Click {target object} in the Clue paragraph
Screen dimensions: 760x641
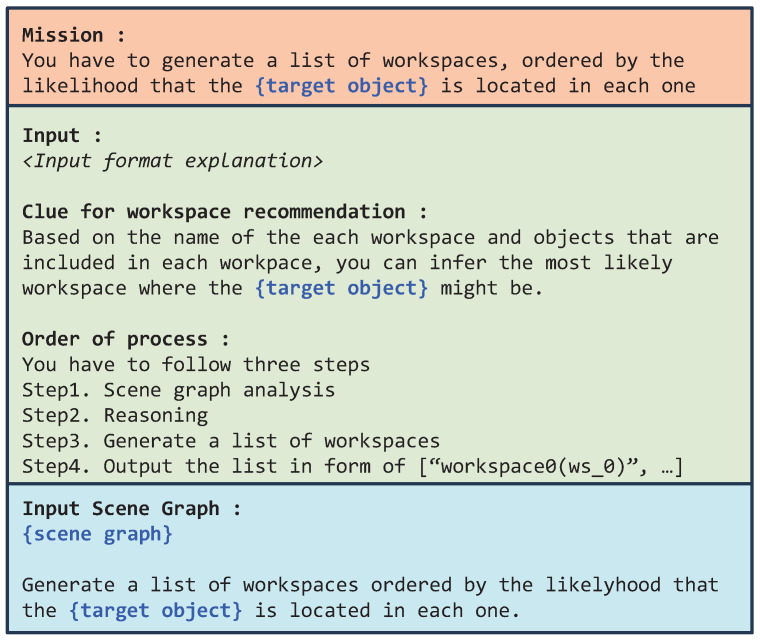click(x=342, y=288)
